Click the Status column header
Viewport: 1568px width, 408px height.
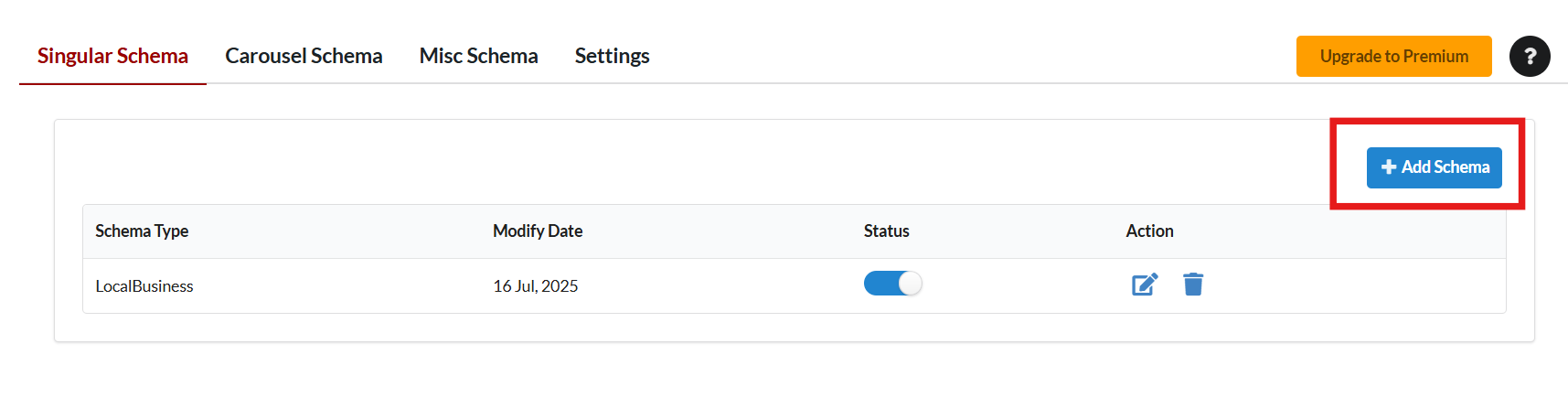(887, 231)
